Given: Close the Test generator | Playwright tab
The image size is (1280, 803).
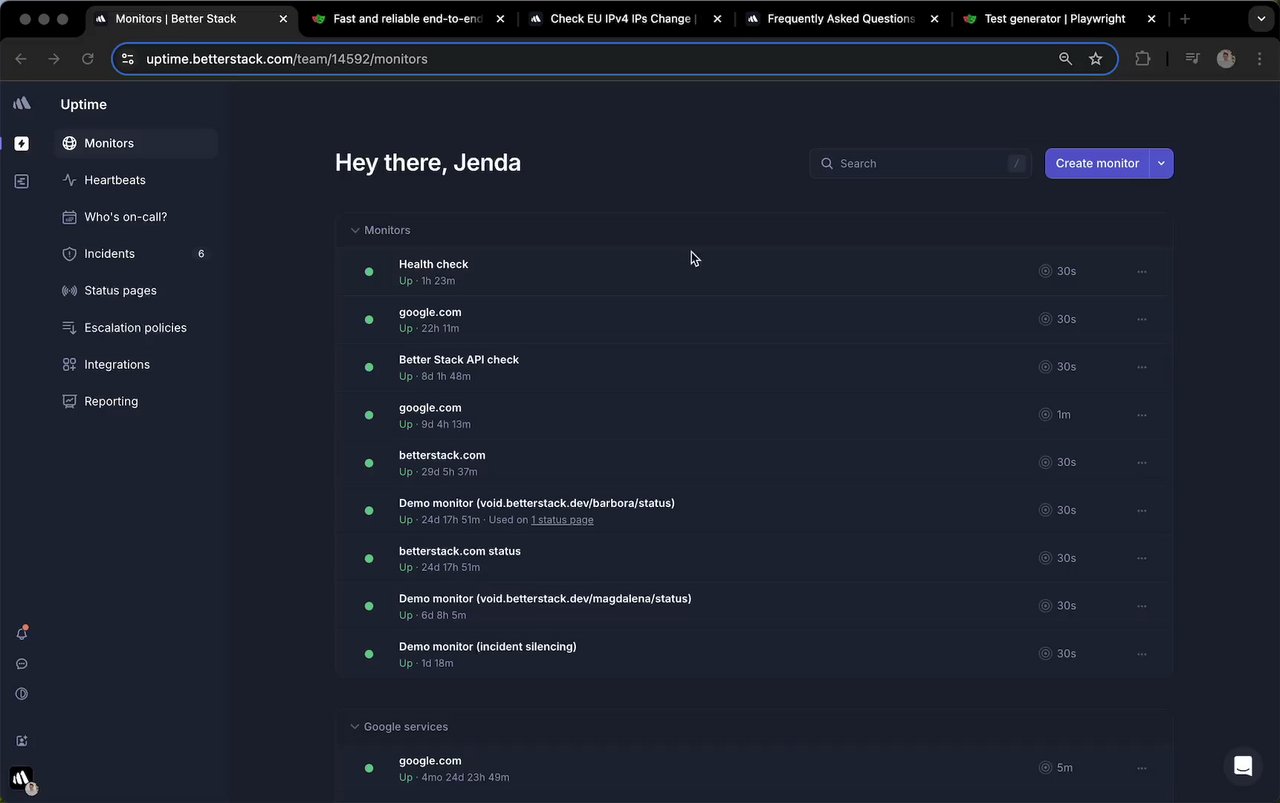Looking at the screenshot, I should [x=1151, y=19].
